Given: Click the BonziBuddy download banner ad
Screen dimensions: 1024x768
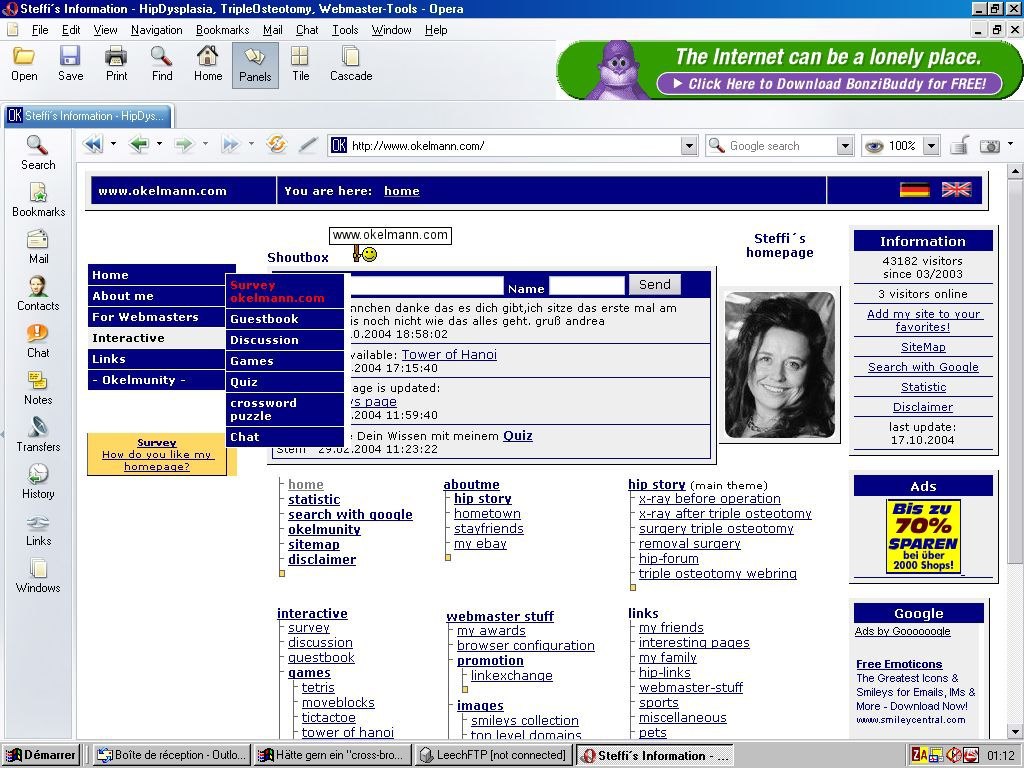Looking at the screenshot, I should coord(789,70).
